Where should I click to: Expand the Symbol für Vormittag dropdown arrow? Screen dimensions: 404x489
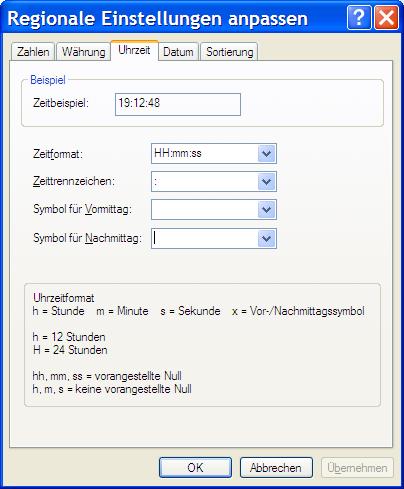coord(267,210)
